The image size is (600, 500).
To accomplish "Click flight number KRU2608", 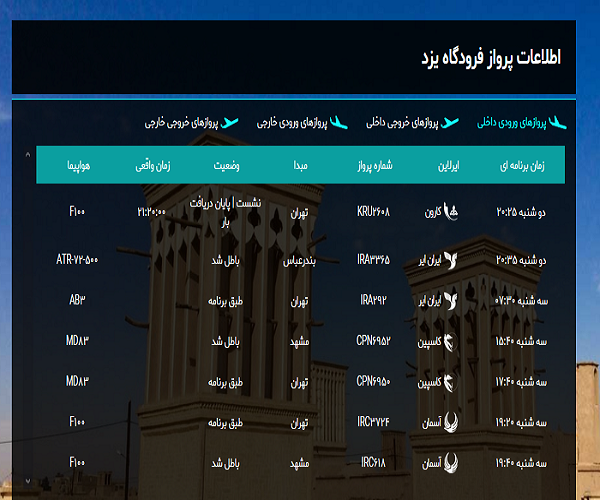I will (x=373, y=211).
